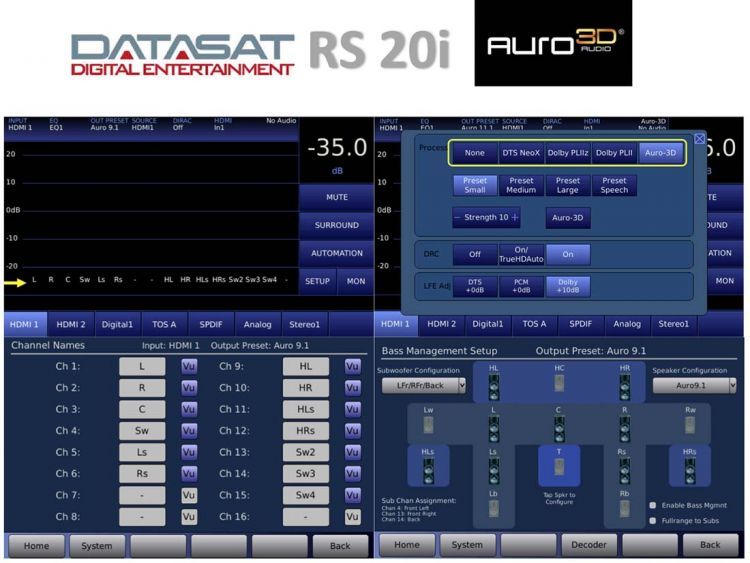The width and height of the screenshot is (750, 563).
Task: Open Subwoofer Configuration dropdown
Action: [x=424, y=386]
